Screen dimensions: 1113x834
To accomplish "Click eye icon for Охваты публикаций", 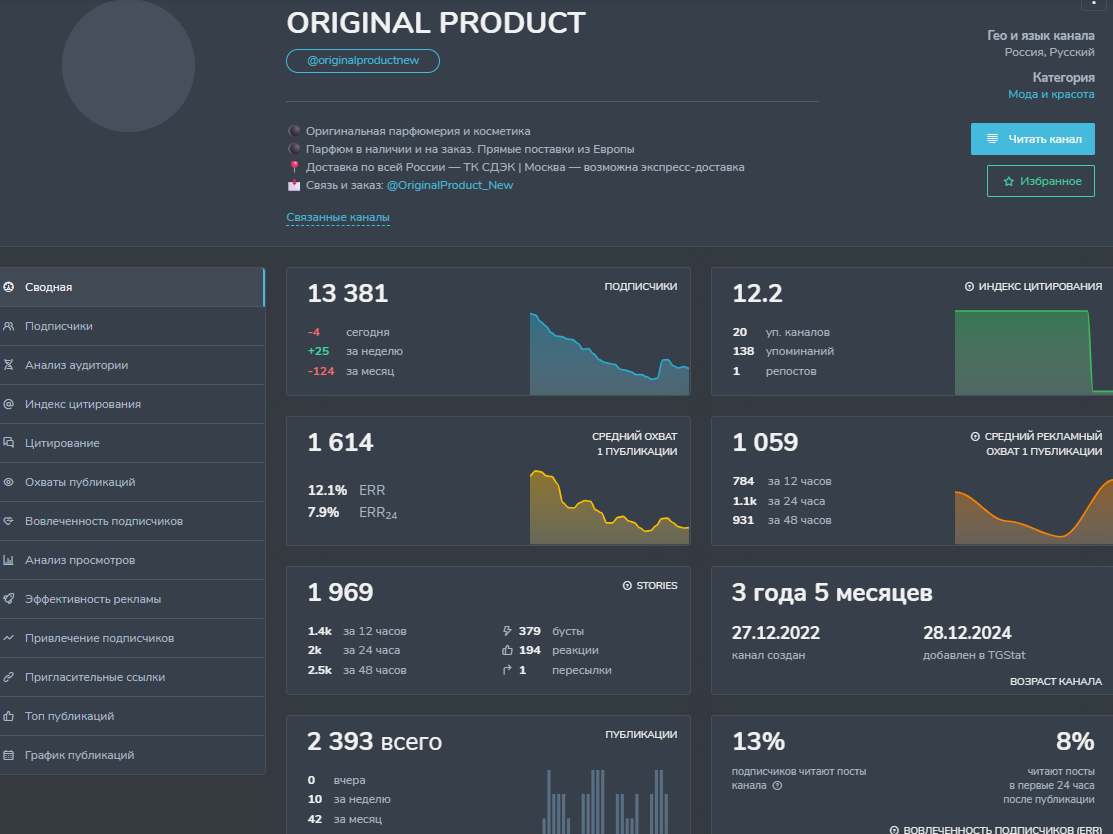I will point(9,482).
